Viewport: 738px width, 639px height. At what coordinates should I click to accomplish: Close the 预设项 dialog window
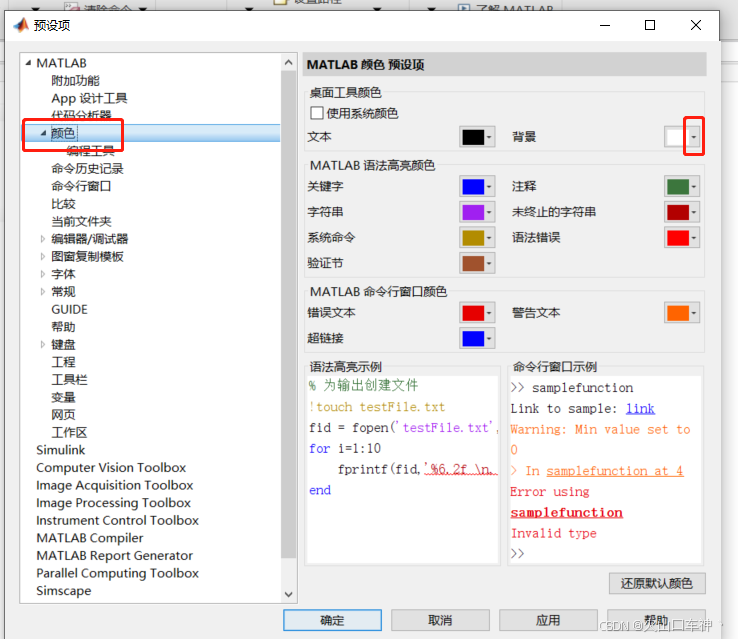(x=696, y=25)
